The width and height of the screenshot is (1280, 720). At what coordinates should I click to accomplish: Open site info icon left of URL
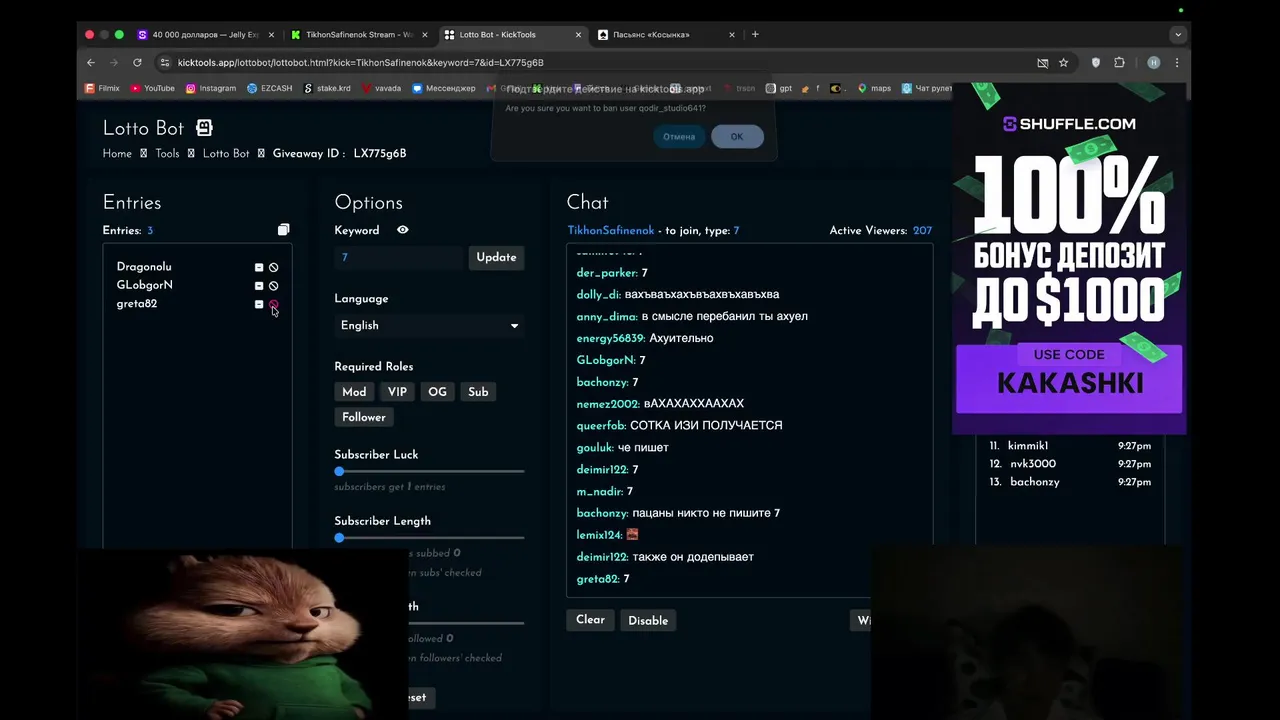(x=165, y=62)
